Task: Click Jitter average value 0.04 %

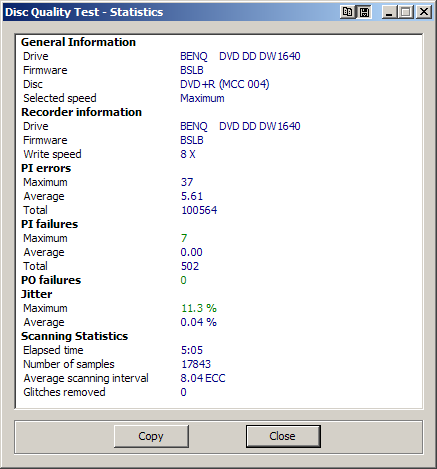Action: click(x=199, y=322)
